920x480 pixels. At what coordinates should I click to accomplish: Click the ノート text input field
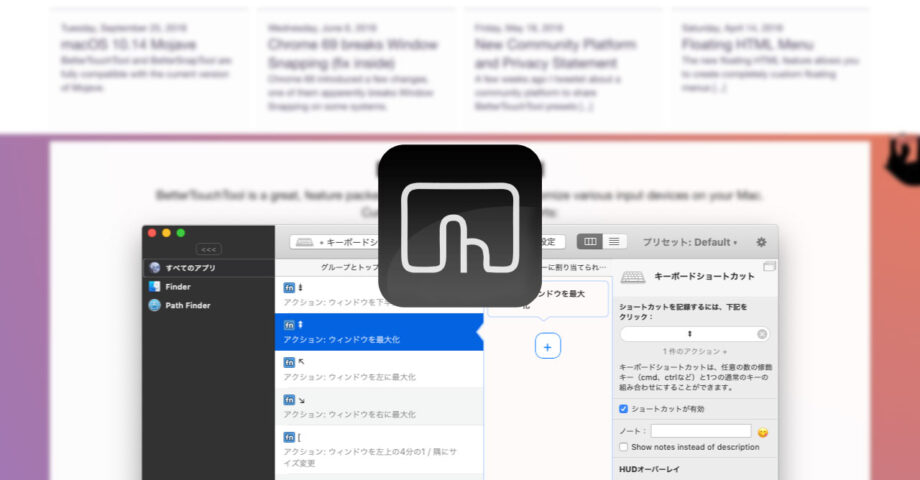[700, 431]
